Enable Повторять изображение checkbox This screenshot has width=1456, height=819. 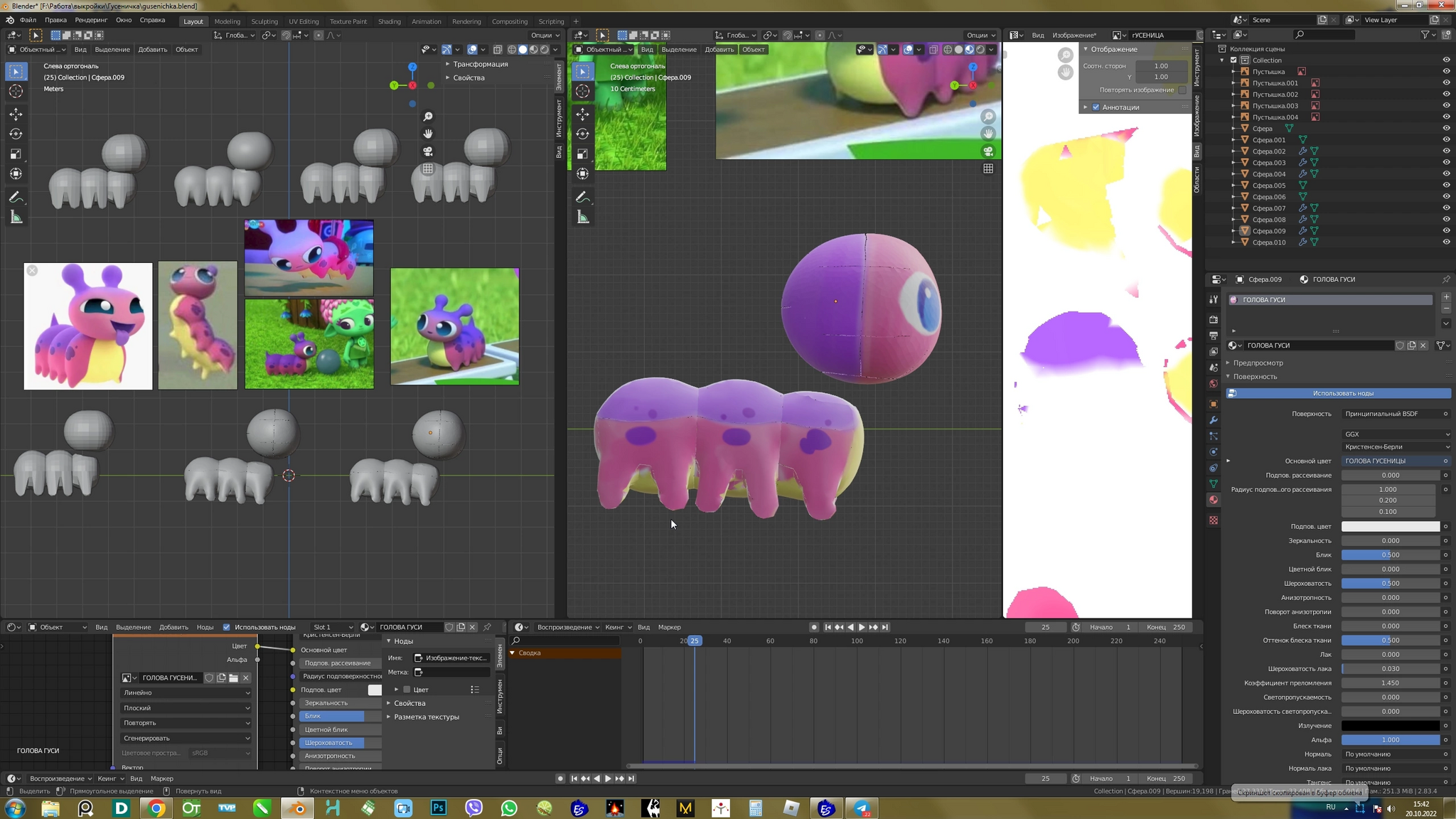point(1182,90)
